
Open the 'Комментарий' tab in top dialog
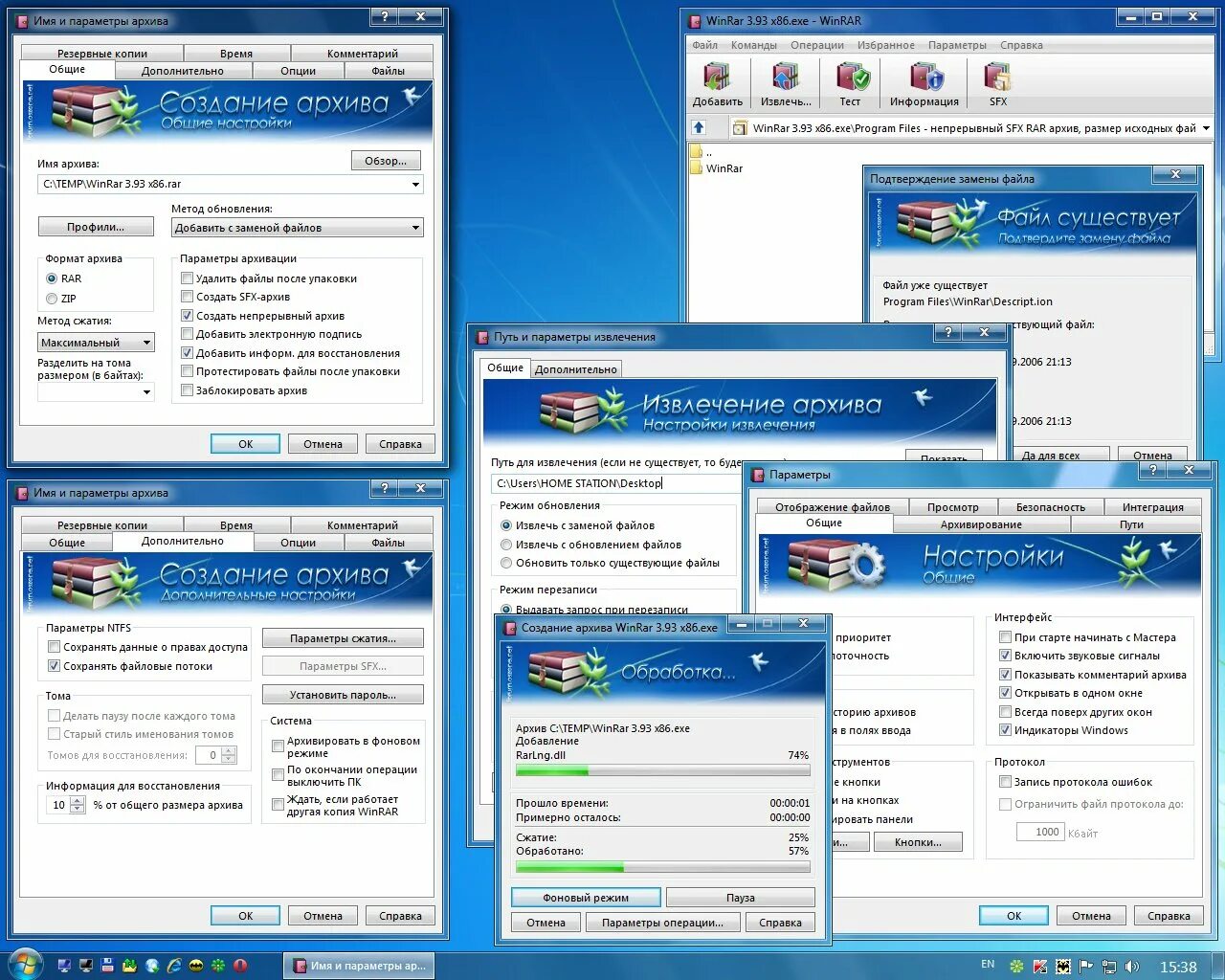pyautogui.click(x=362, y=54)
